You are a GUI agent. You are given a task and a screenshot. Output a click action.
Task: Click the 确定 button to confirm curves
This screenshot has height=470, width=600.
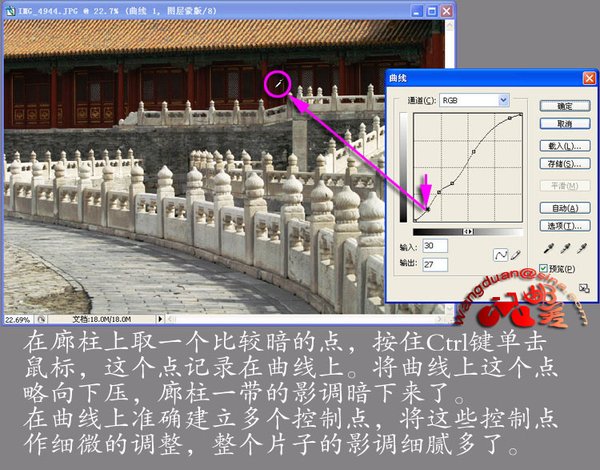[x=564, y=105]
